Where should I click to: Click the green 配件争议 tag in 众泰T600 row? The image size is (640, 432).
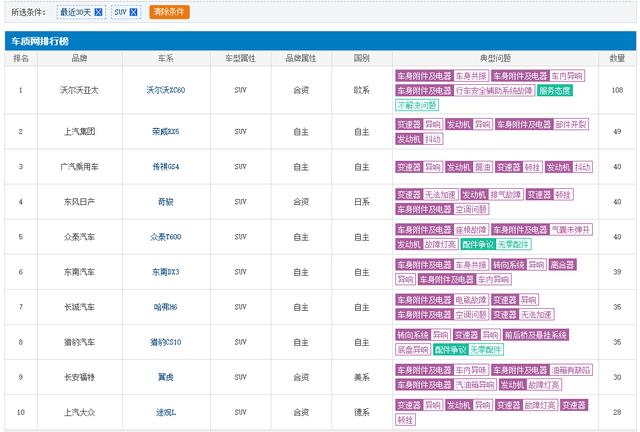pyautogui.click(x=478, y=245)
